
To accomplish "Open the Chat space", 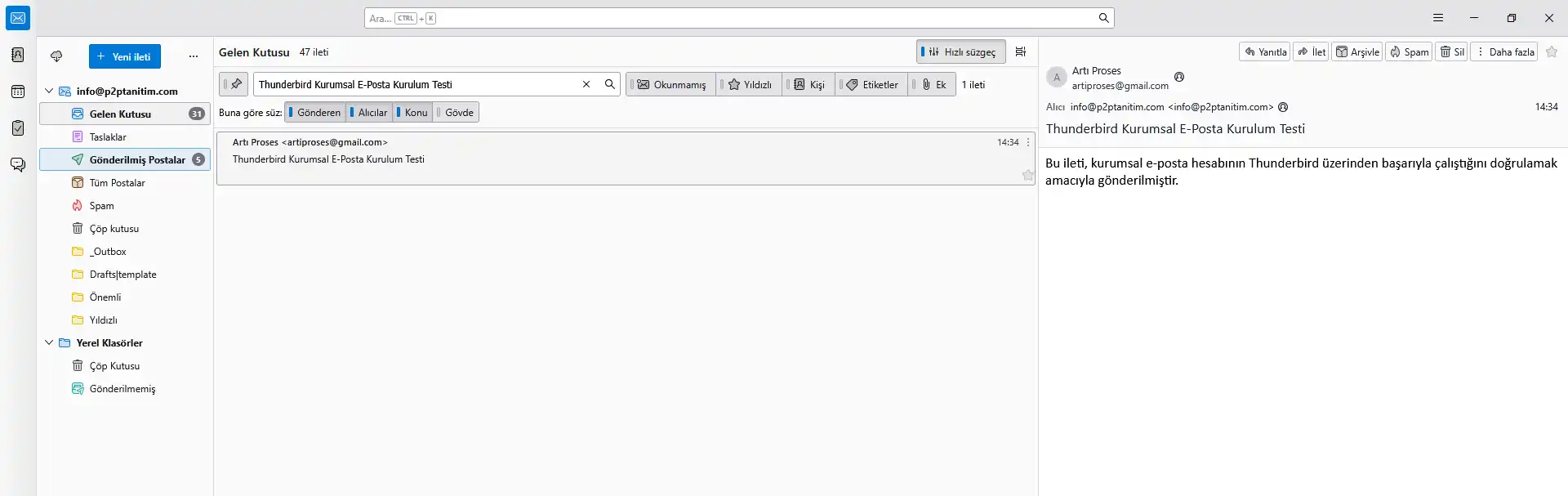I will pyautogui.click(x=18, y=164).
